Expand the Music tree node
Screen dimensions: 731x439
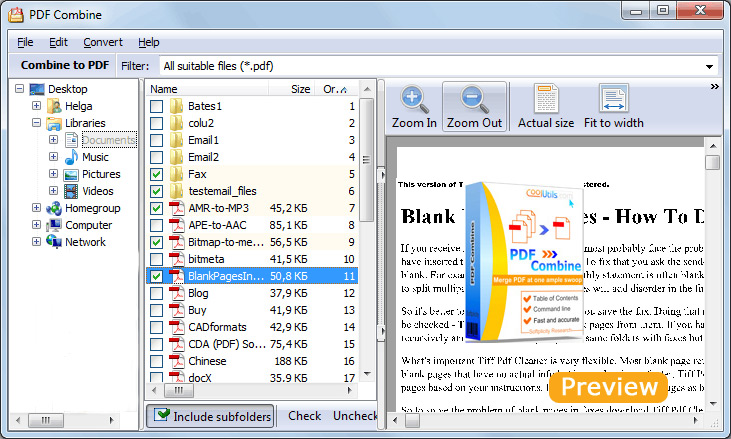tap(54, 157)
